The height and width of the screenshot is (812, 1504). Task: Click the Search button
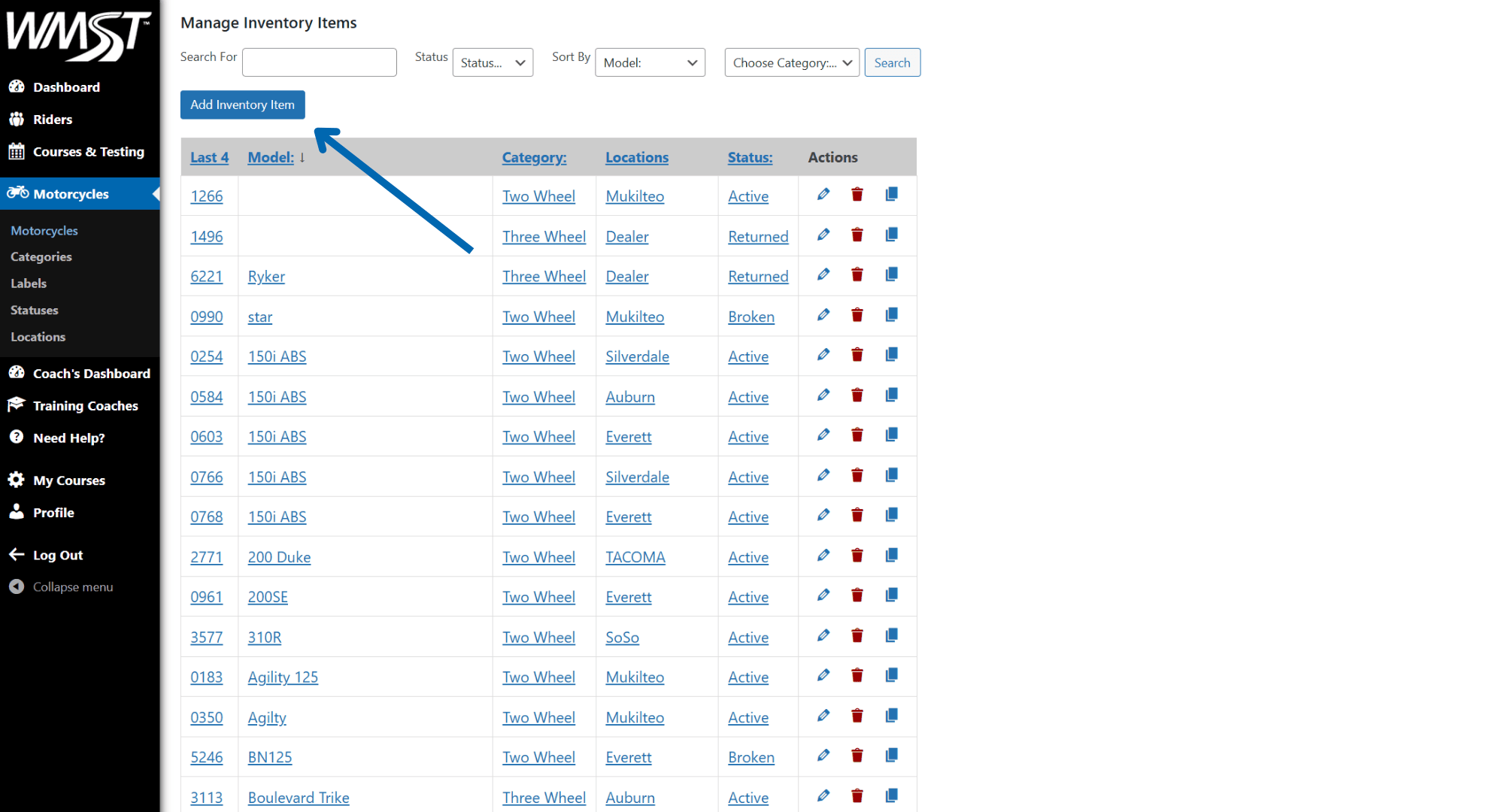pyautogui.click(x=892, y=62)
